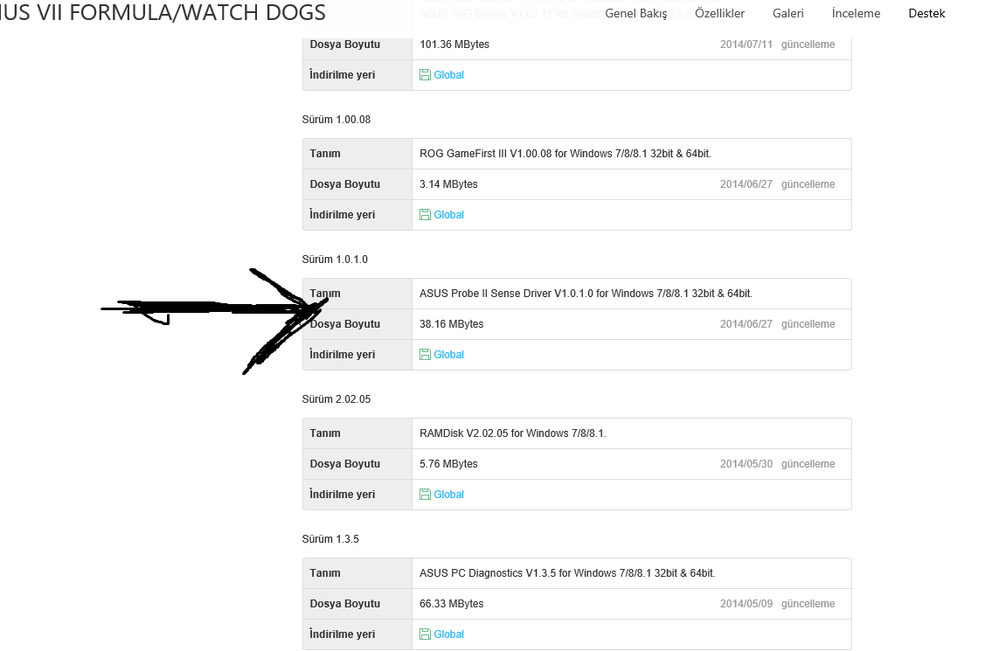The image size is (999, 651).
Task: Go to the Genel Bakış tab
Action: click(x=636, y=13)
